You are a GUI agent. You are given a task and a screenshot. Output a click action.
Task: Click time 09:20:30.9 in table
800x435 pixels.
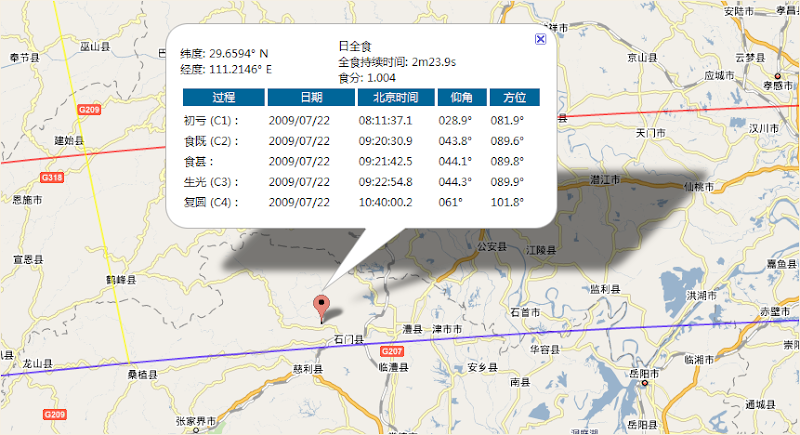coord(385,141)
